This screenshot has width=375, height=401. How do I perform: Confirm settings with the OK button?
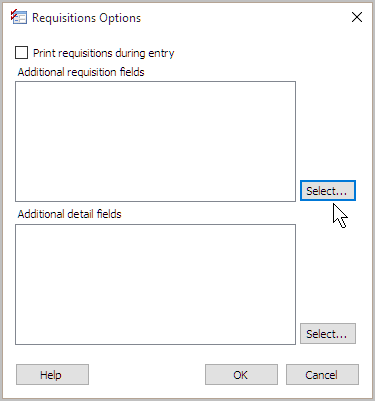(x=241, y=375)
